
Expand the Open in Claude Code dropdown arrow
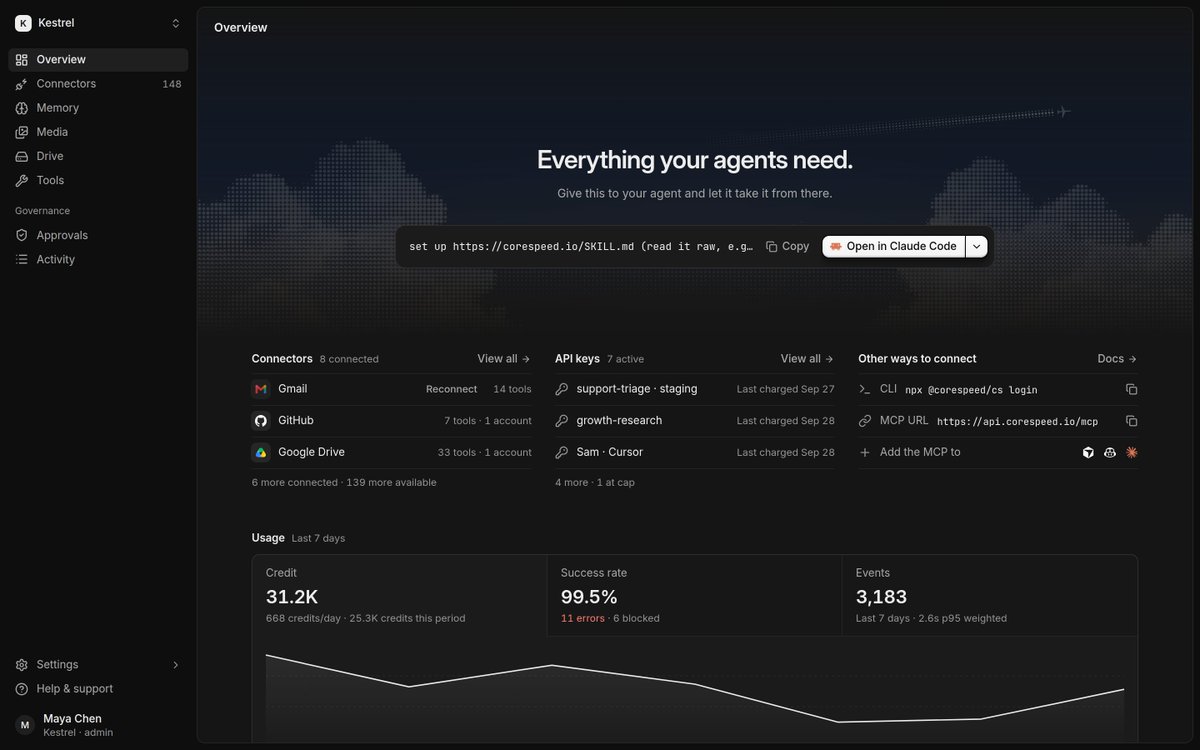[x=977, y=246]
